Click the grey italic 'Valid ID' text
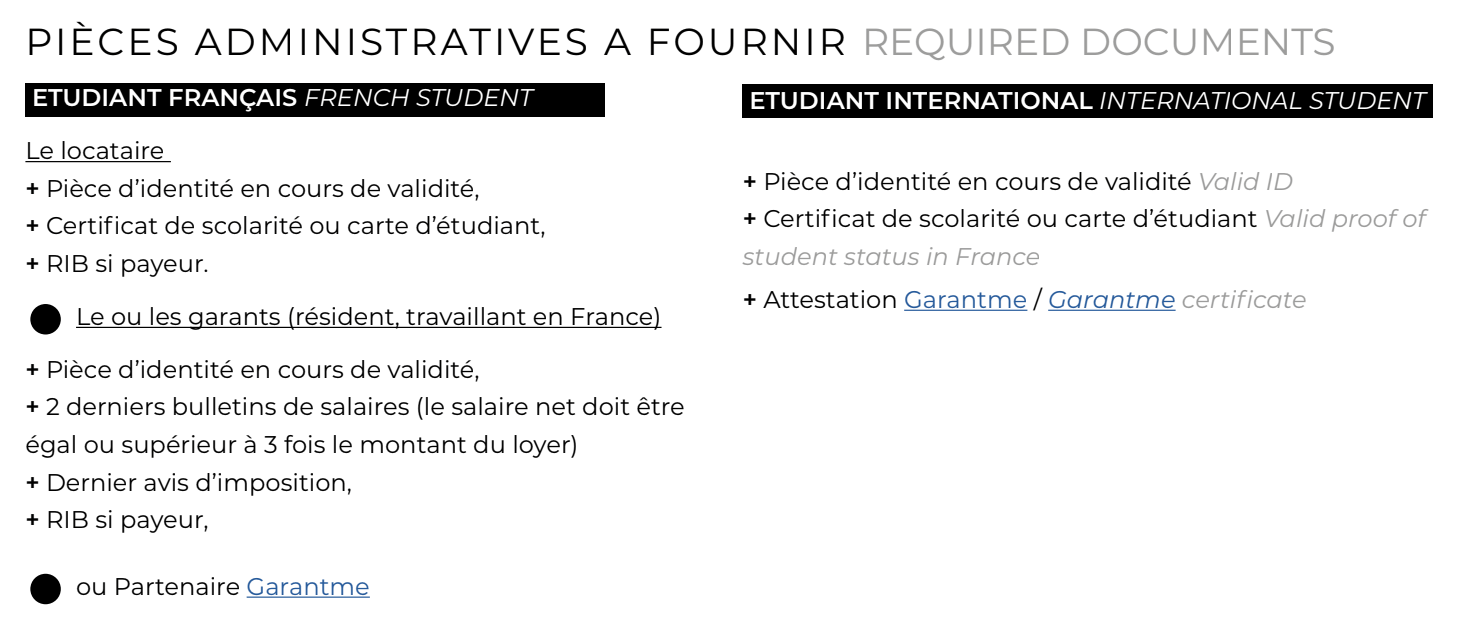Screen dimensions: 1464x632 pyautogui.click(x=1245, y=181)
